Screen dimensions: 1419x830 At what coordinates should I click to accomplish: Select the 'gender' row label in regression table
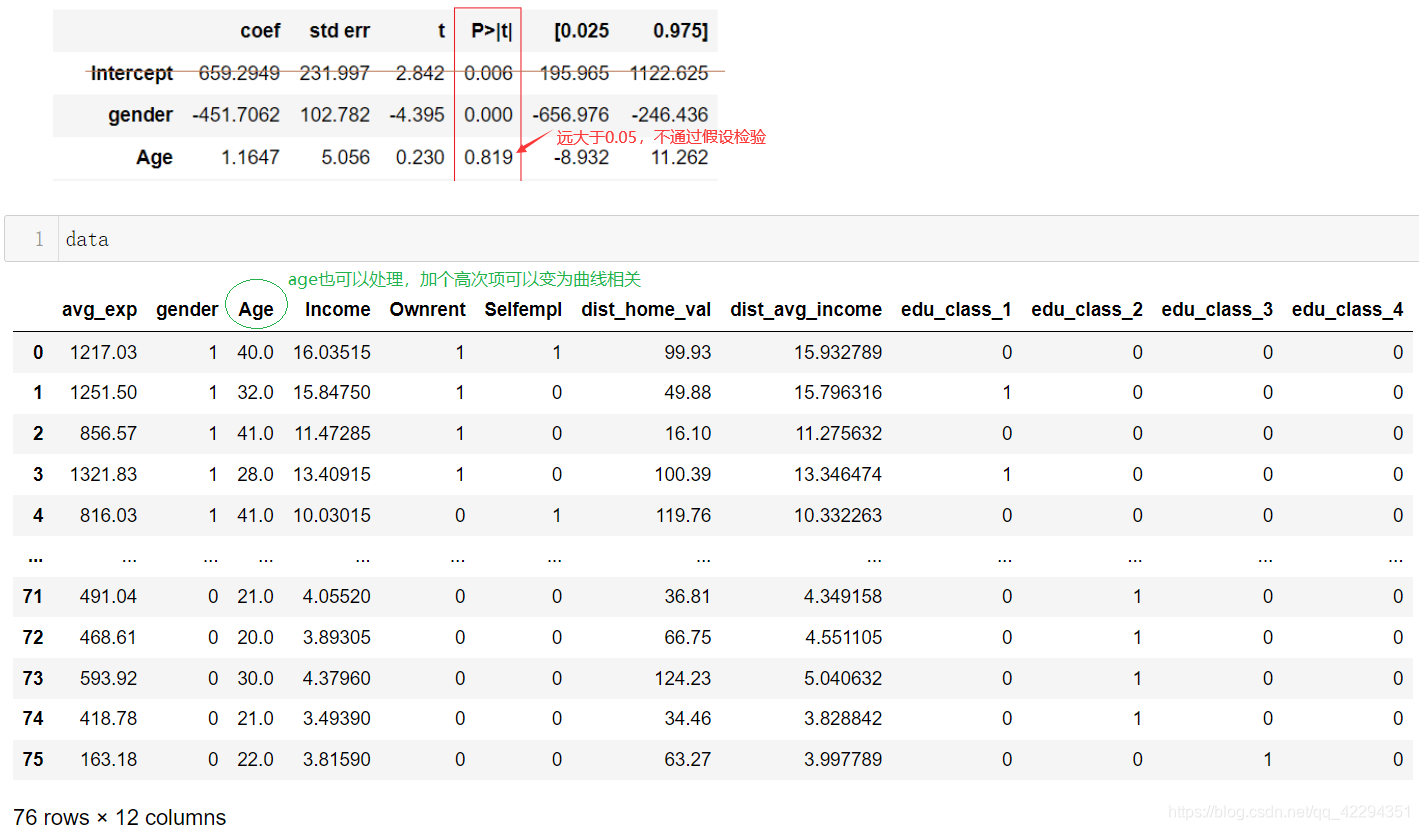[x=140, y=115]
